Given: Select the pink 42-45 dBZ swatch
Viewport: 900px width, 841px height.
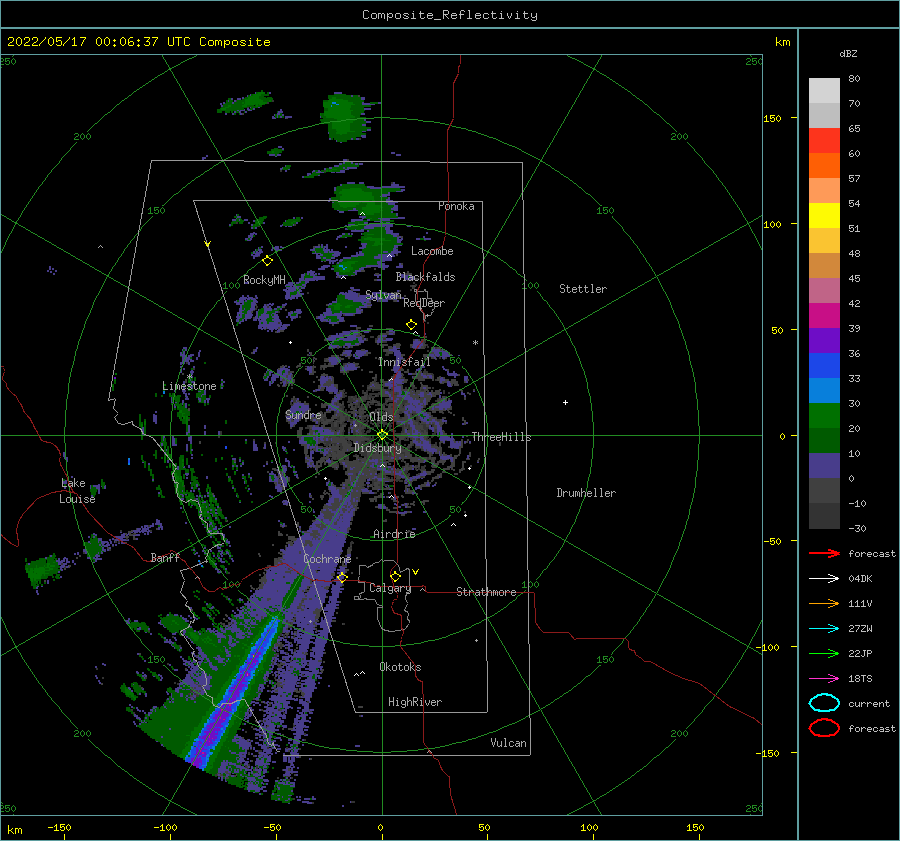Looking at the screenshot, I should 824,291.
